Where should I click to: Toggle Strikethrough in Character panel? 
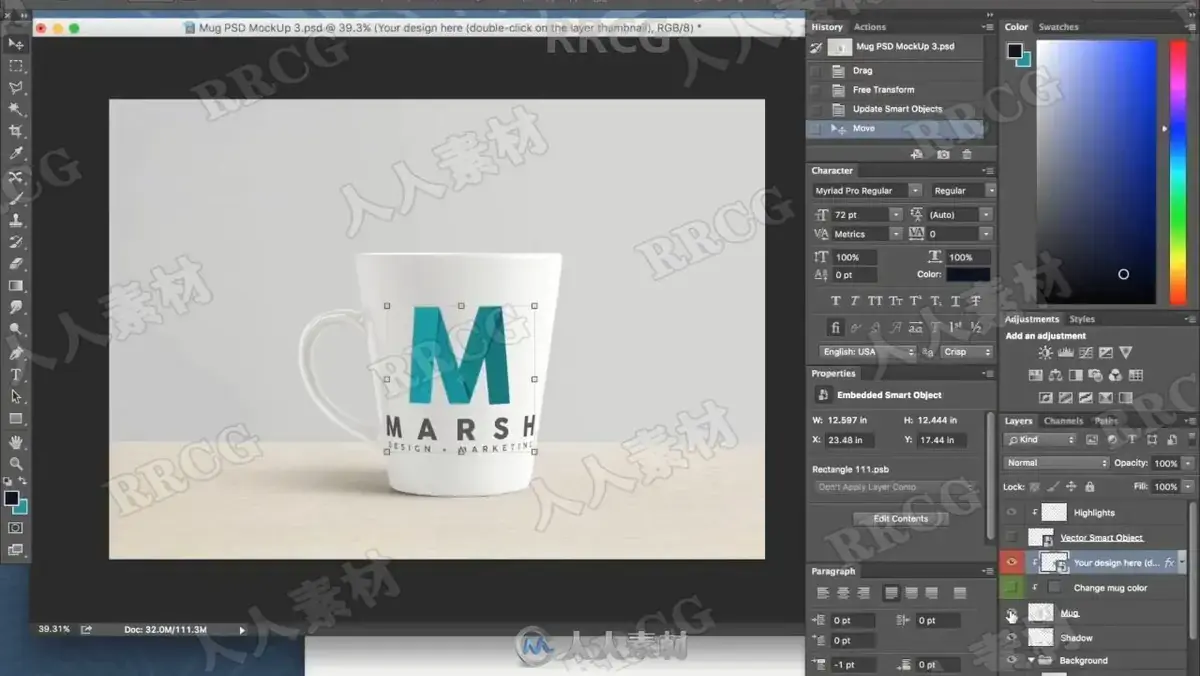tap(976, 301)
